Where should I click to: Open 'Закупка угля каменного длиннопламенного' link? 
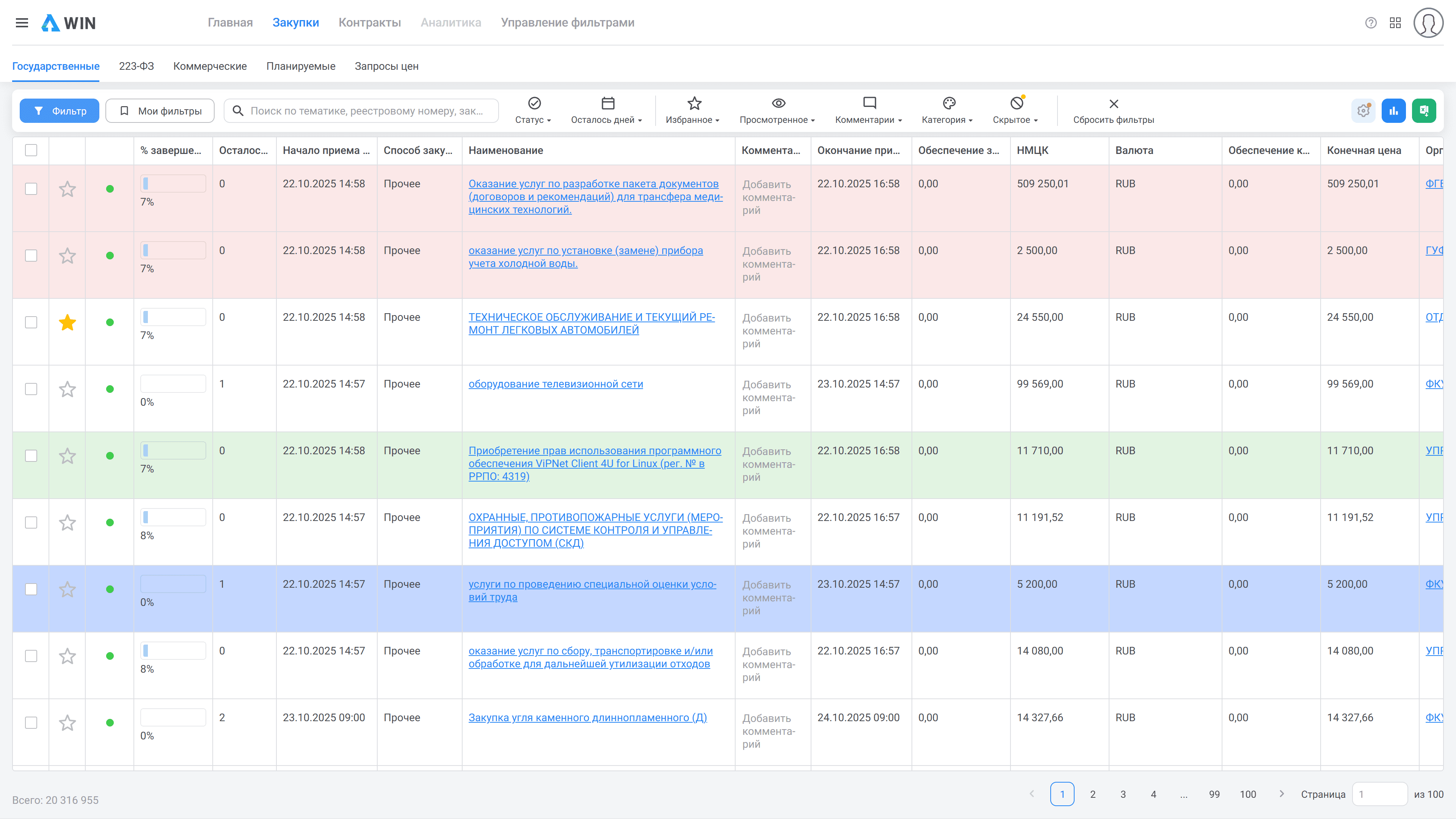[588, 717]
